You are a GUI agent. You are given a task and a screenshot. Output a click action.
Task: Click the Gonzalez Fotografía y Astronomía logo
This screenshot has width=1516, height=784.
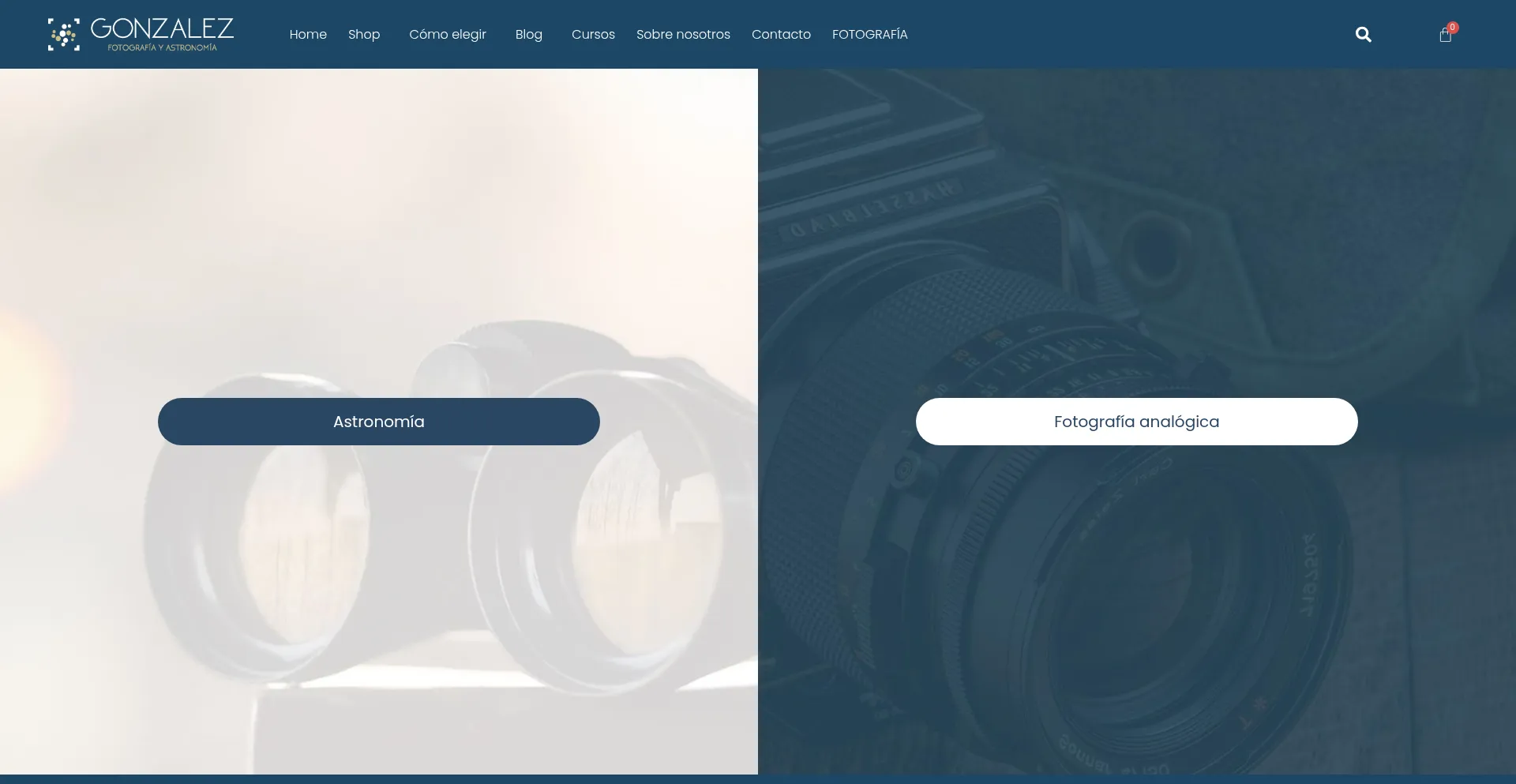coord(141,34)
